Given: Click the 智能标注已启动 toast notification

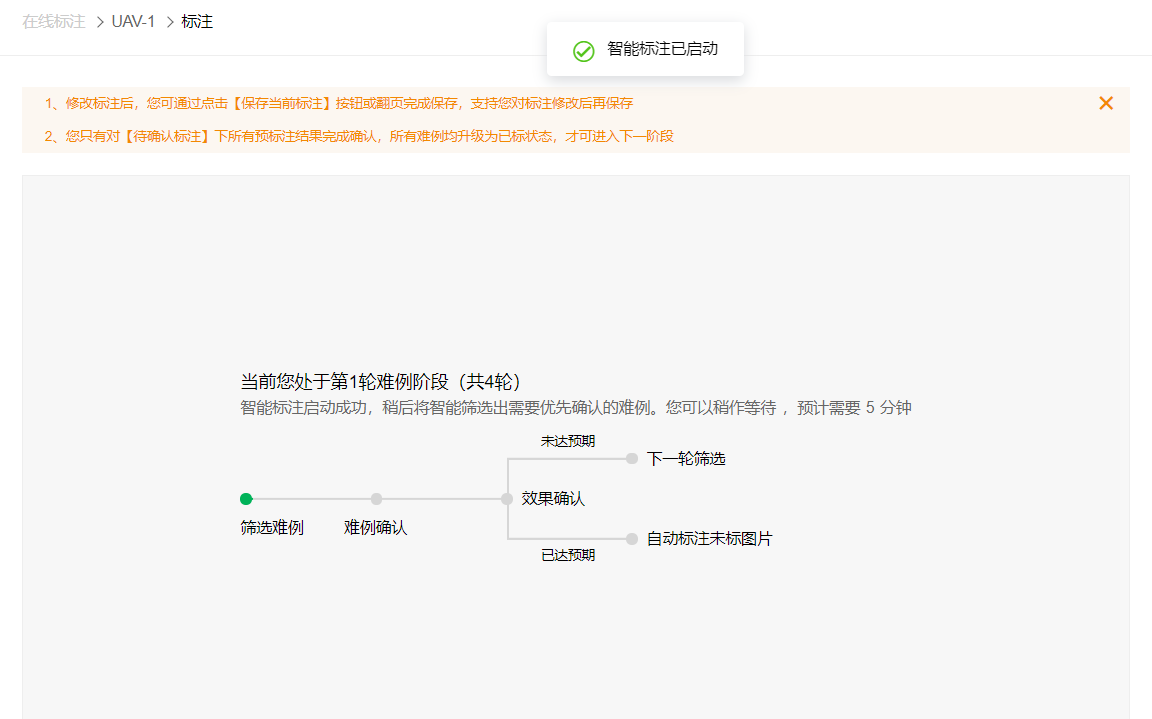Looking at the screenshot, I should (x=645, y=48).
